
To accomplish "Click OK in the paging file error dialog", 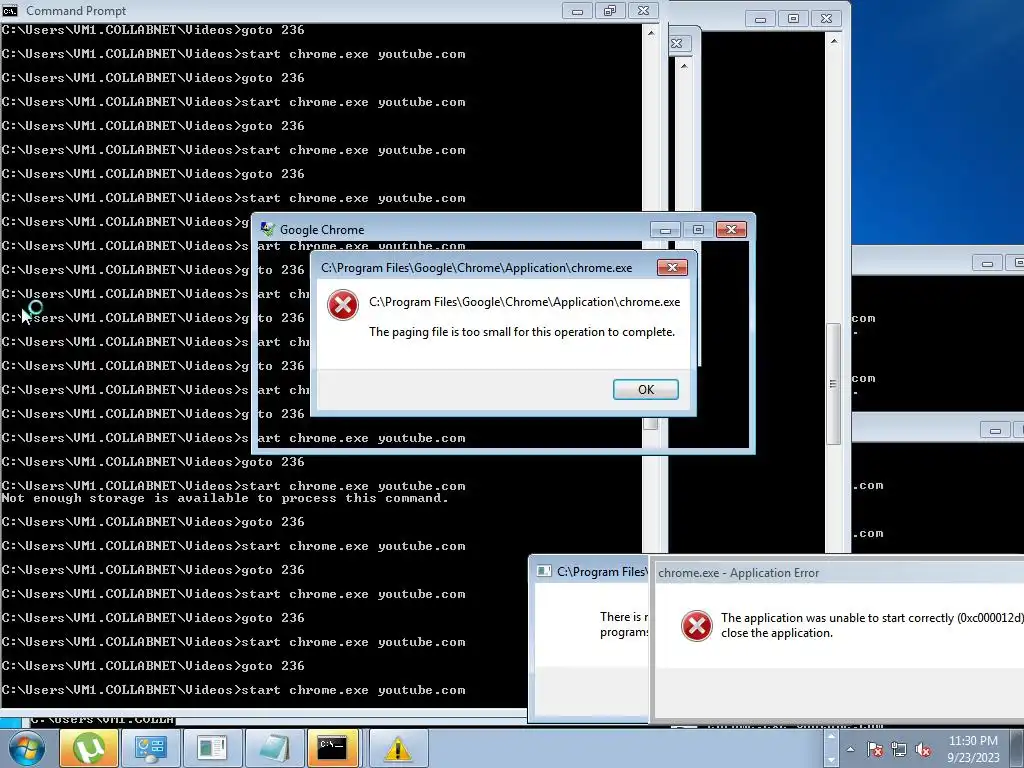I will click(x=645, y=389).
